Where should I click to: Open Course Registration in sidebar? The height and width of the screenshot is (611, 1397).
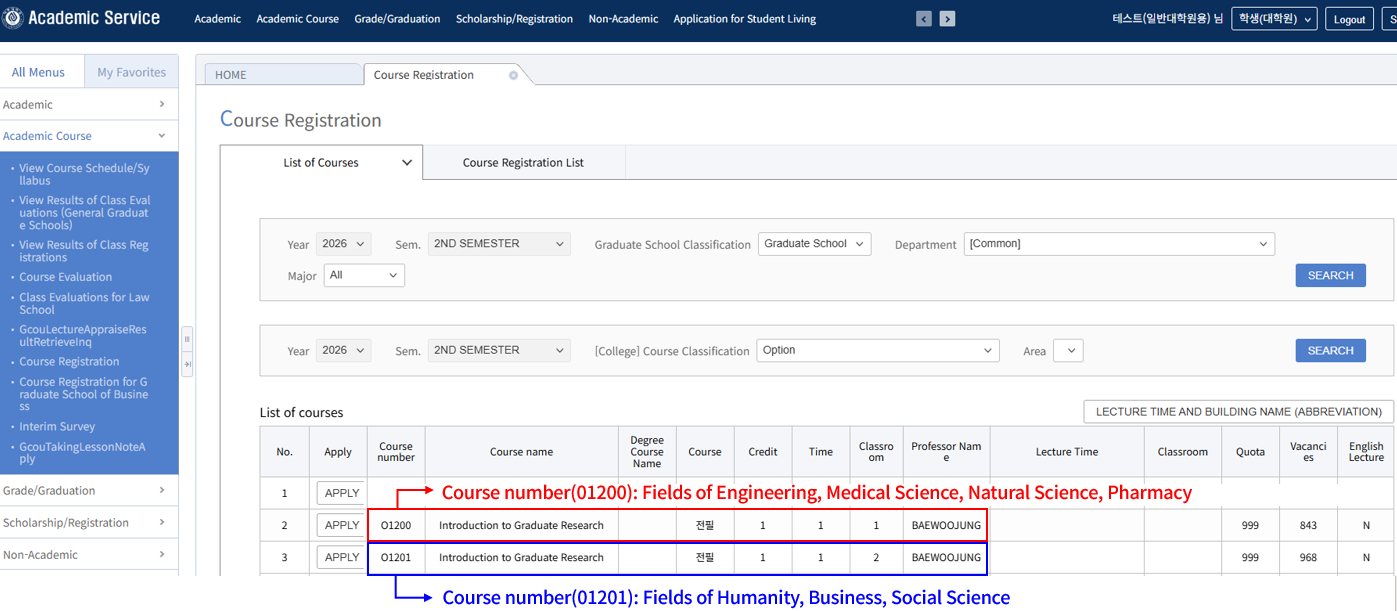69,362
